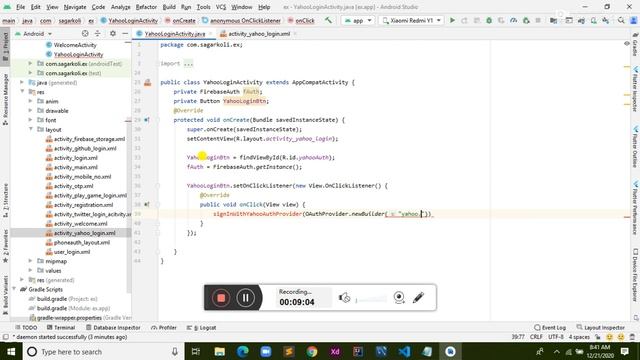Expand the java (generated) folder
640x360 pixels.
[22, 82]
